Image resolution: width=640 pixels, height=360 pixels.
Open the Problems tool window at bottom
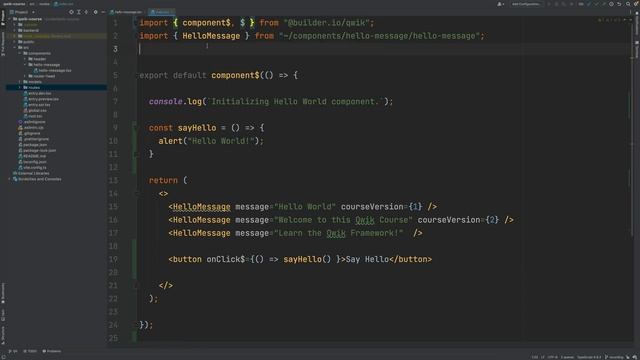pyautogui.click(x=52, y=351)
